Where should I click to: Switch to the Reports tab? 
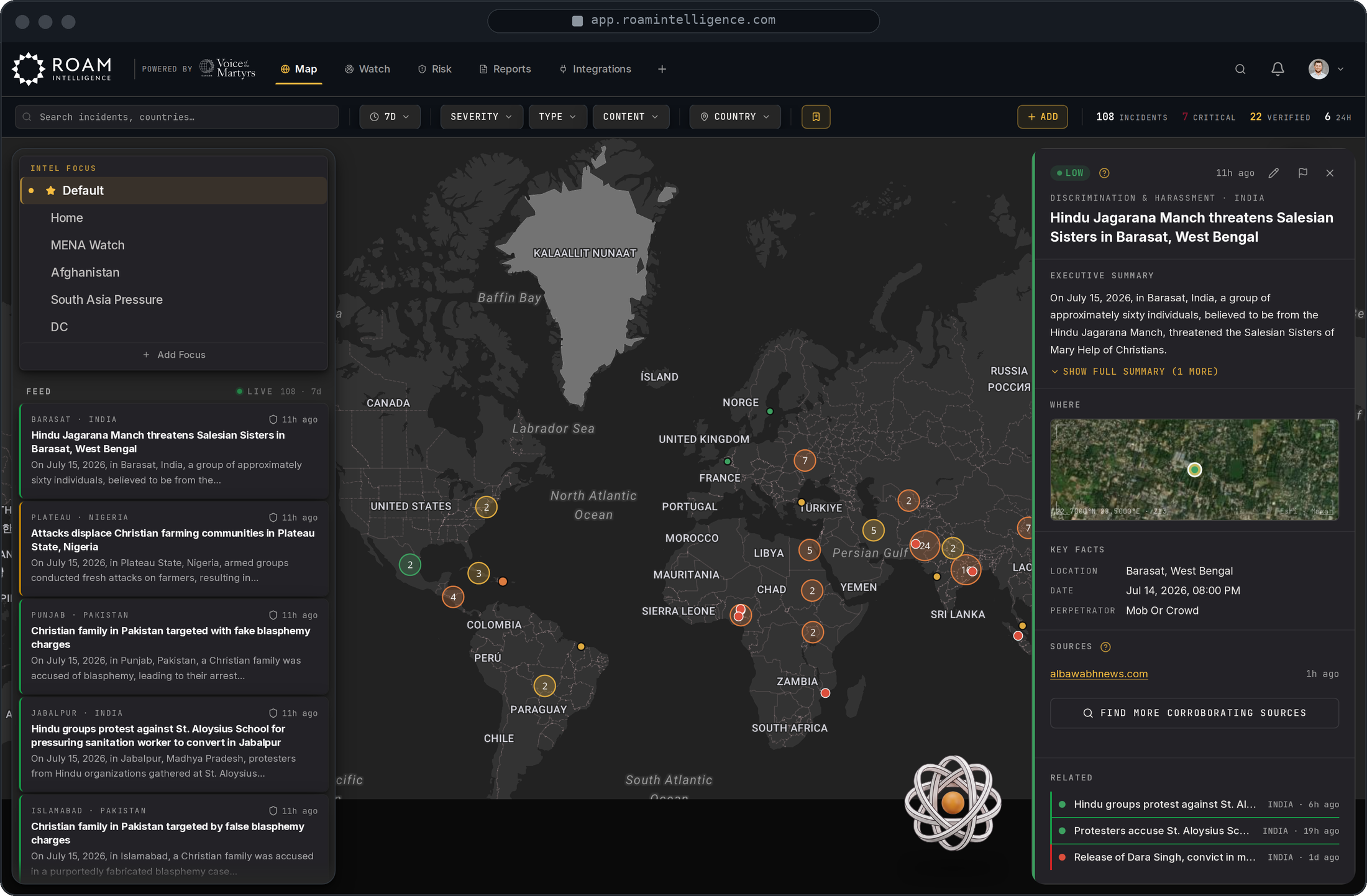[505, 69]
